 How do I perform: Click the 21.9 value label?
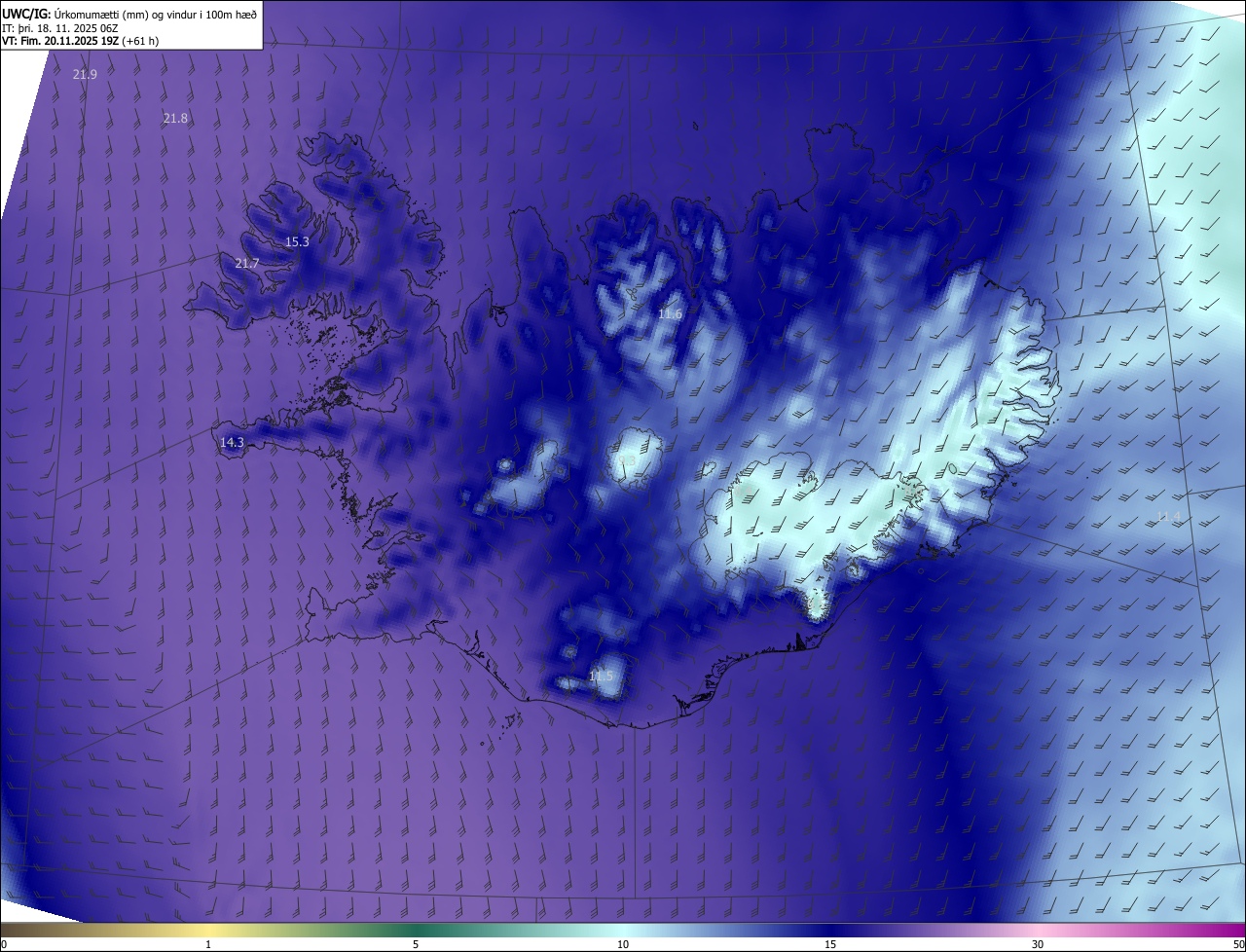pos(85,75)
